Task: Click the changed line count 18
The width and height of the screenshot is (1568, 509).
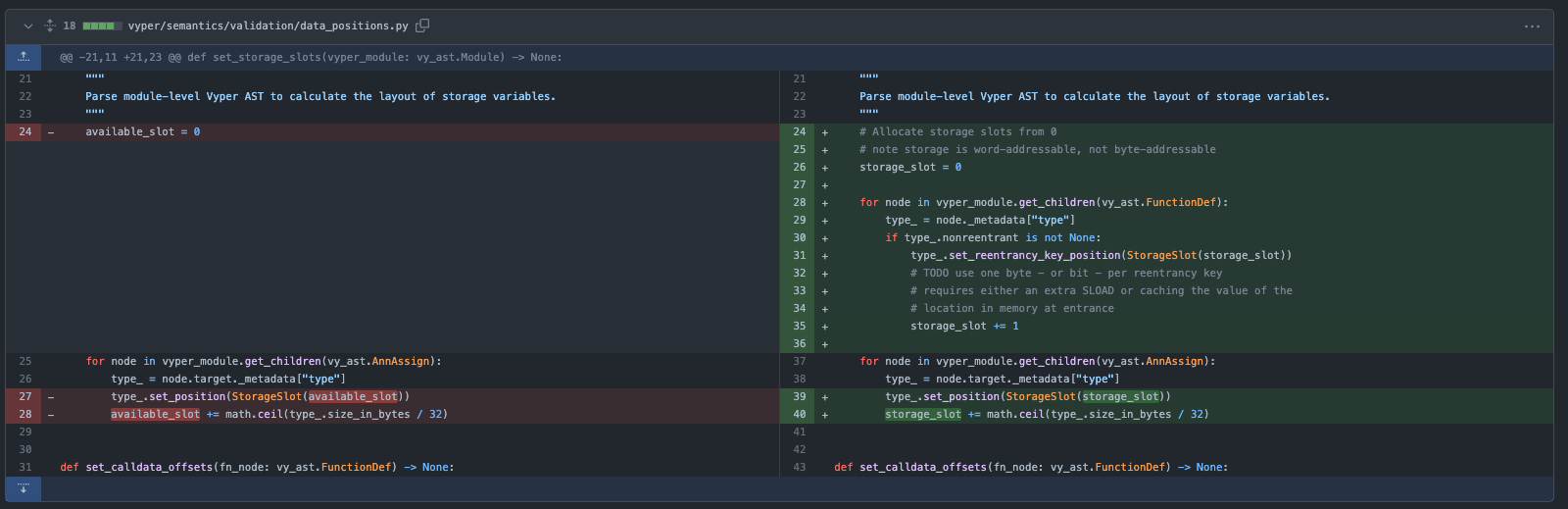Action: pos(70,25)
